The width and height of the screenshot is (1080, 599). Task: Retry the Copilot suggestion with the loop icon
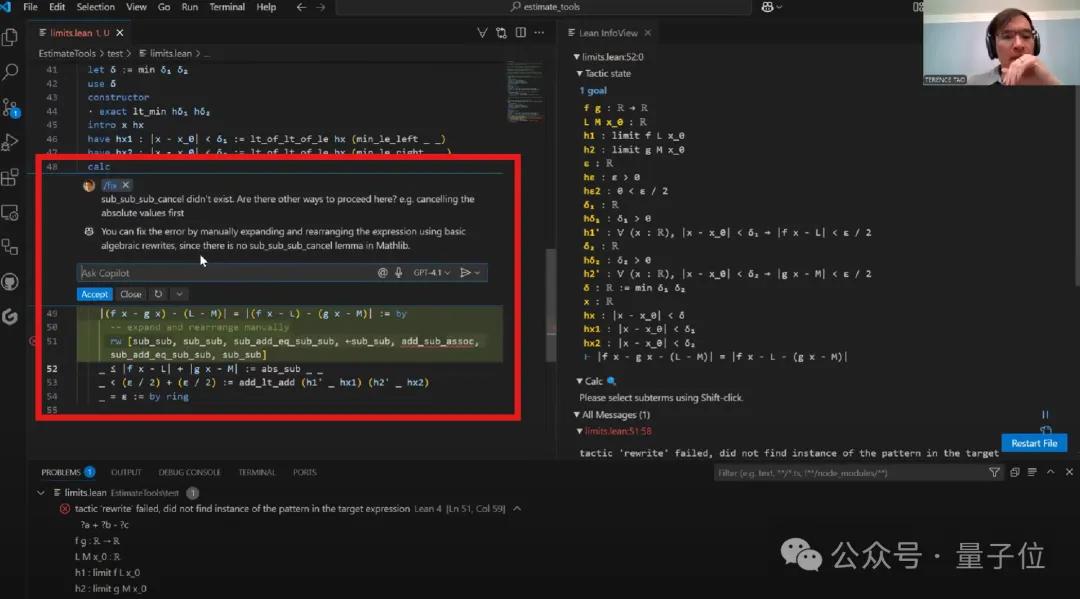coord(159,294)
